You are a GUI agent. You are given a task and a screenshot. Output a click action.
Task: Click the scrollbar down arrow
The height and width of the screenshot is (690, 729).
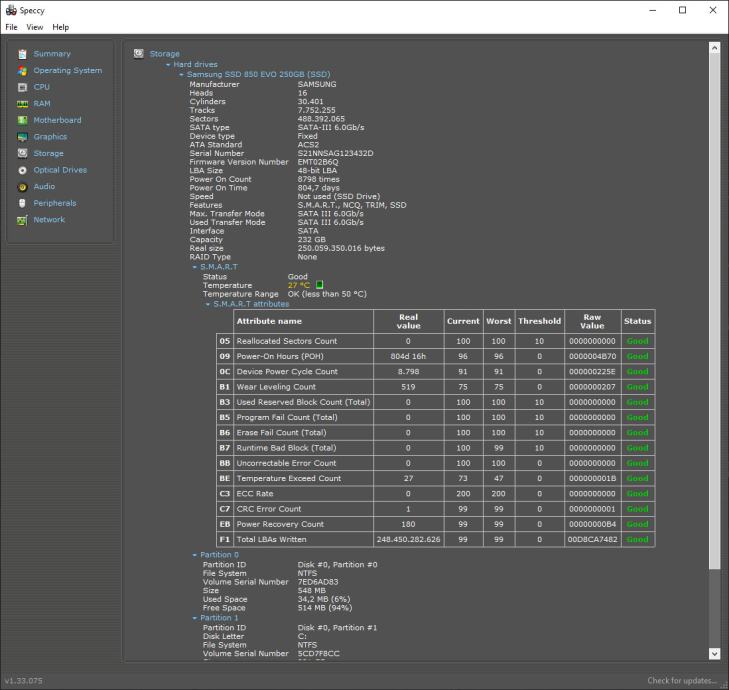tap(714, 653)
